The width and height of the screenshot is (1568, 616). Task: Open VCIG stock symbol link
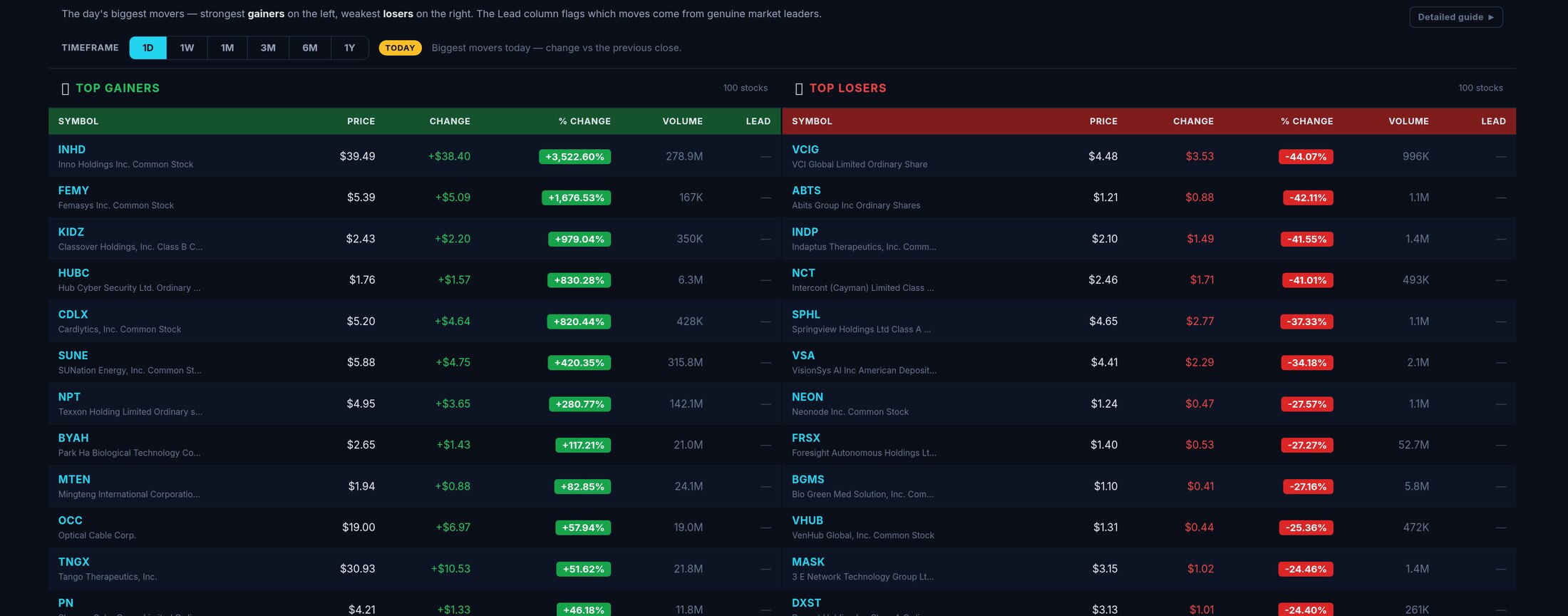click(x=805, y=149)
